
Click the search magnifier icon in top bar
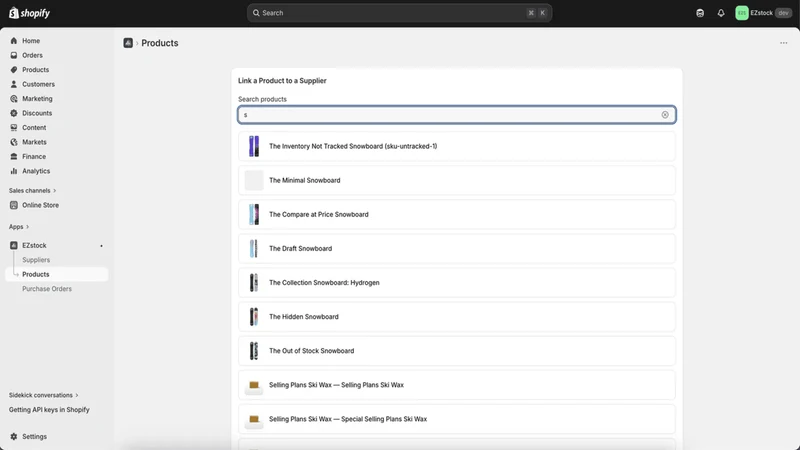[x=256, y=13]
